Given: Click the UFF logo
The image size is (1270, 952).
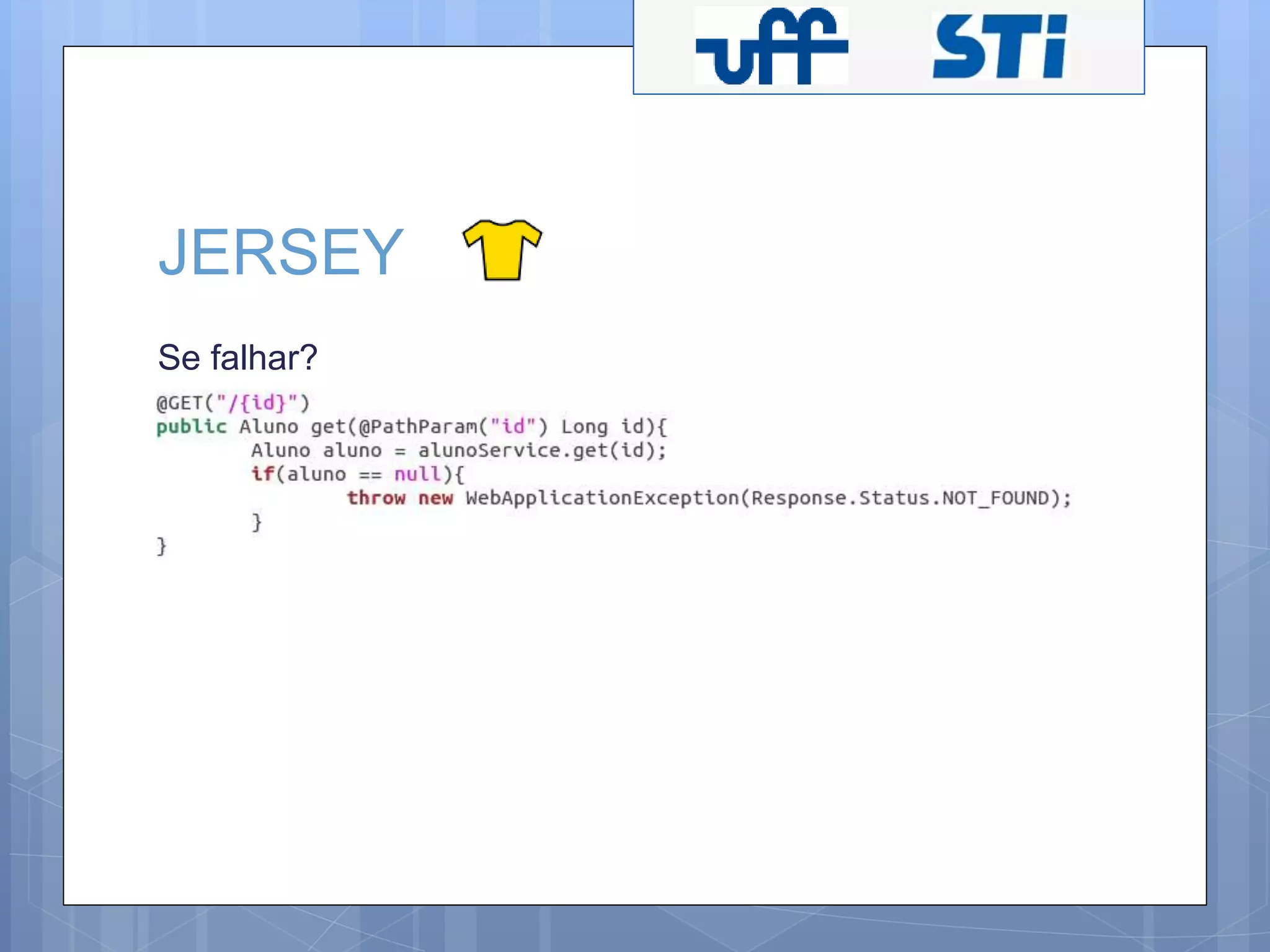Looking at the screenshot, I should [771, 45].
